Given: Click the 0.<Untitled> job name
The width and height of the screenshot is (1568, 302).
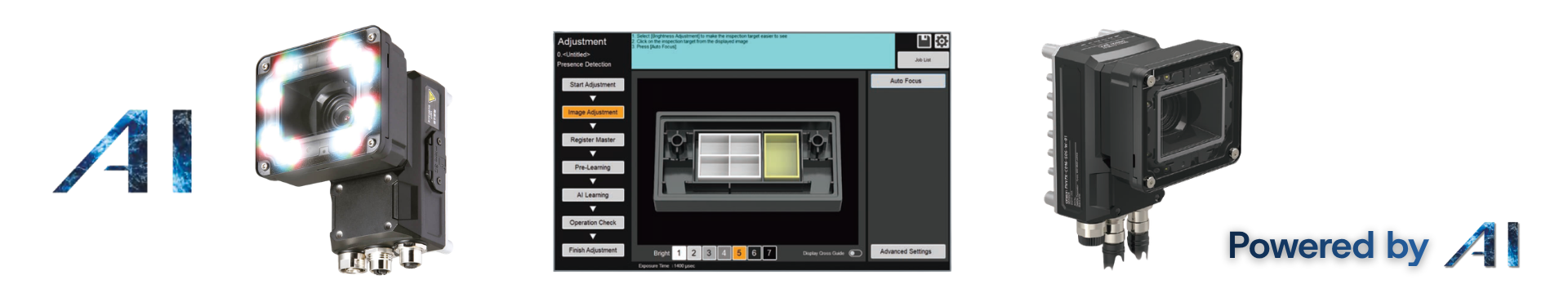Looking at the screenshot, I should (x=573, y=55).
